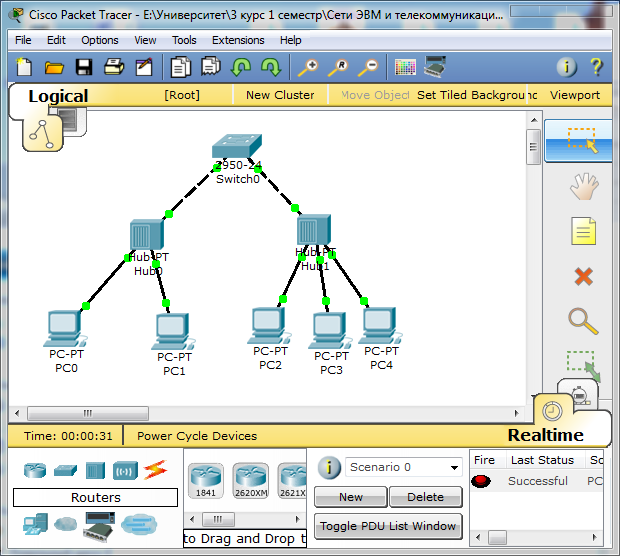This screenshot has height=556, width=620.
Task: Select WAN Emulation cloud icon
Action: pos(65,524)
